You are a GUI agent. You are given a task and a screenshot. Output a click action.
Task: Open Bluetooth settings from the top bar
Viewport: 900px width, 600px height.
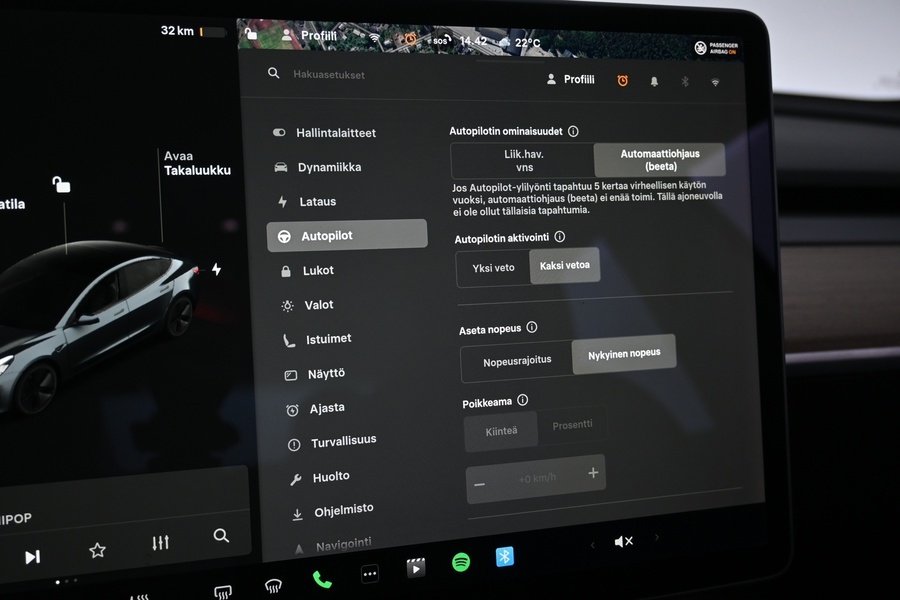(x=684, y=81)
